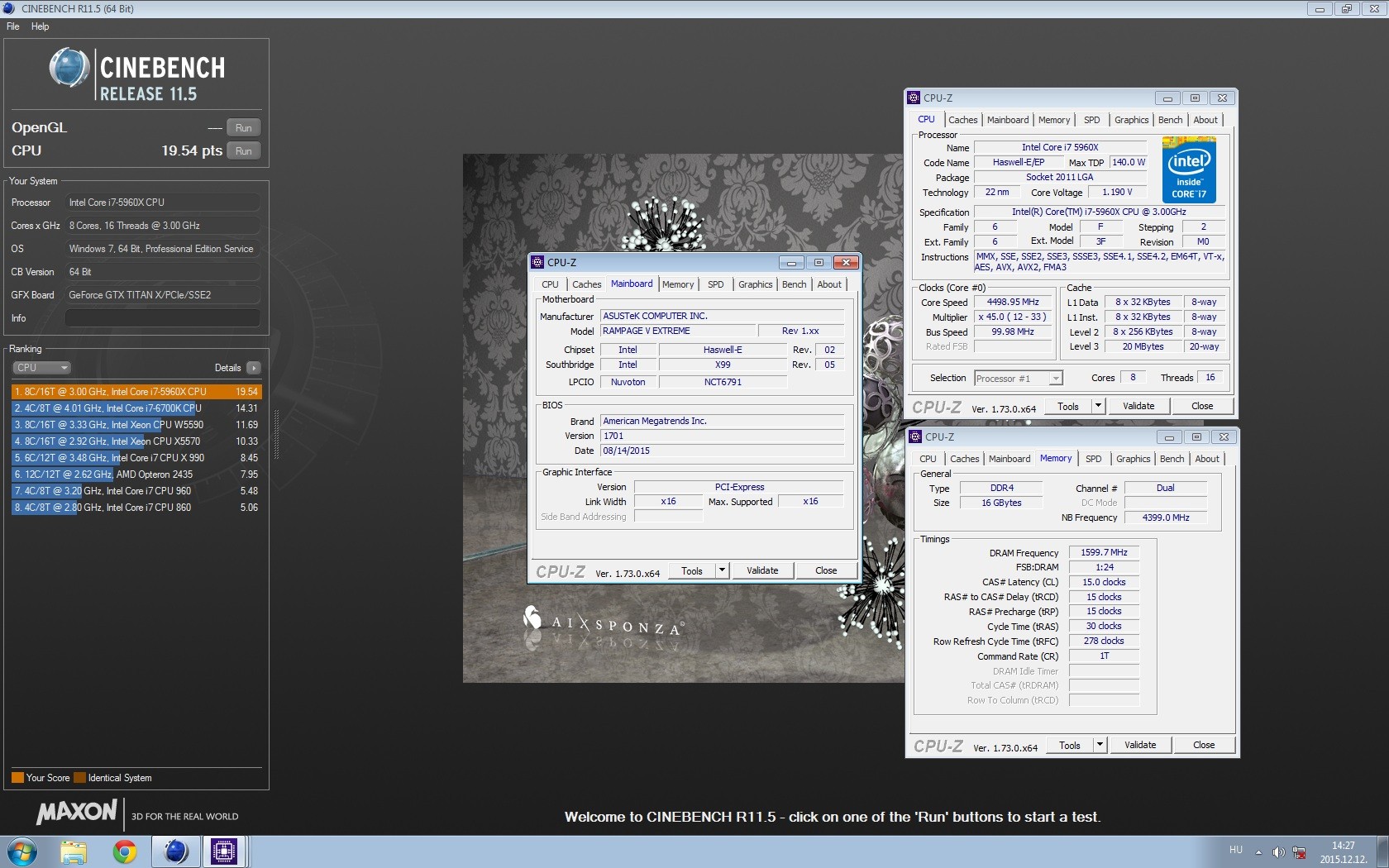Open Graphics tab in bottom CPU-Z Memory window
1389x868 pixels.
point(1134,459)
